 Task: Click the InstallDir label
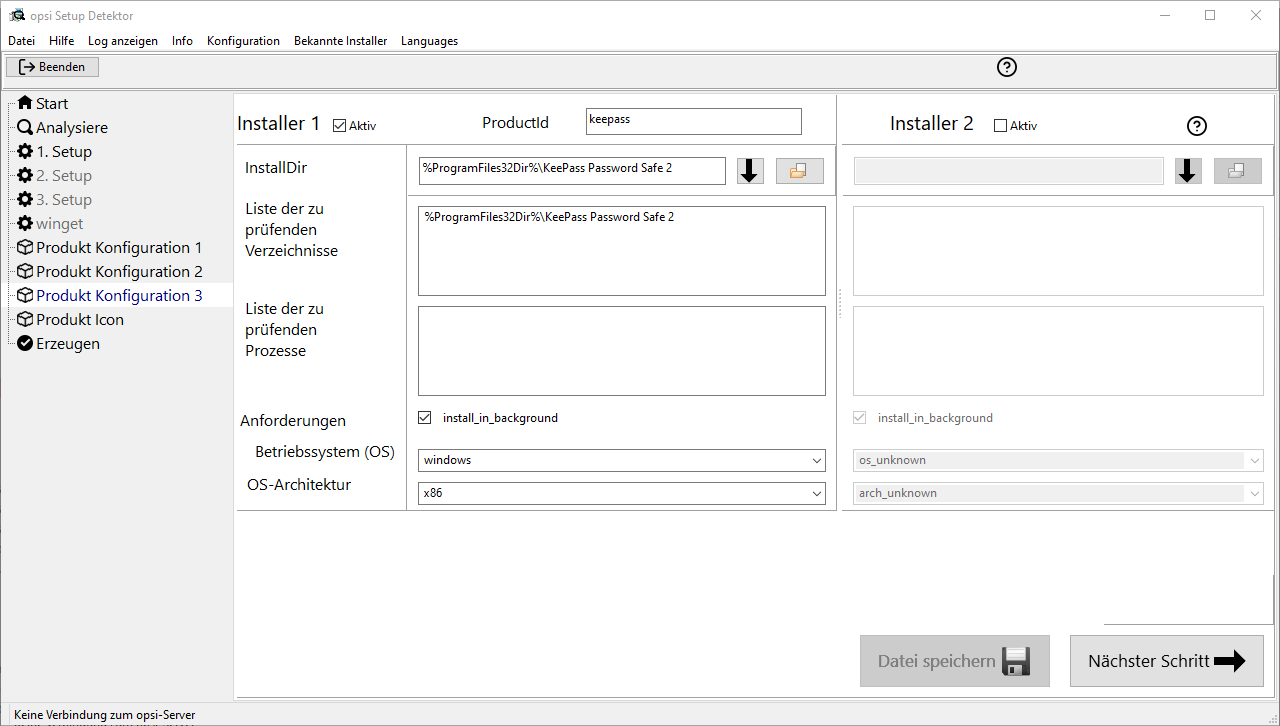click(x=276, y=168)
